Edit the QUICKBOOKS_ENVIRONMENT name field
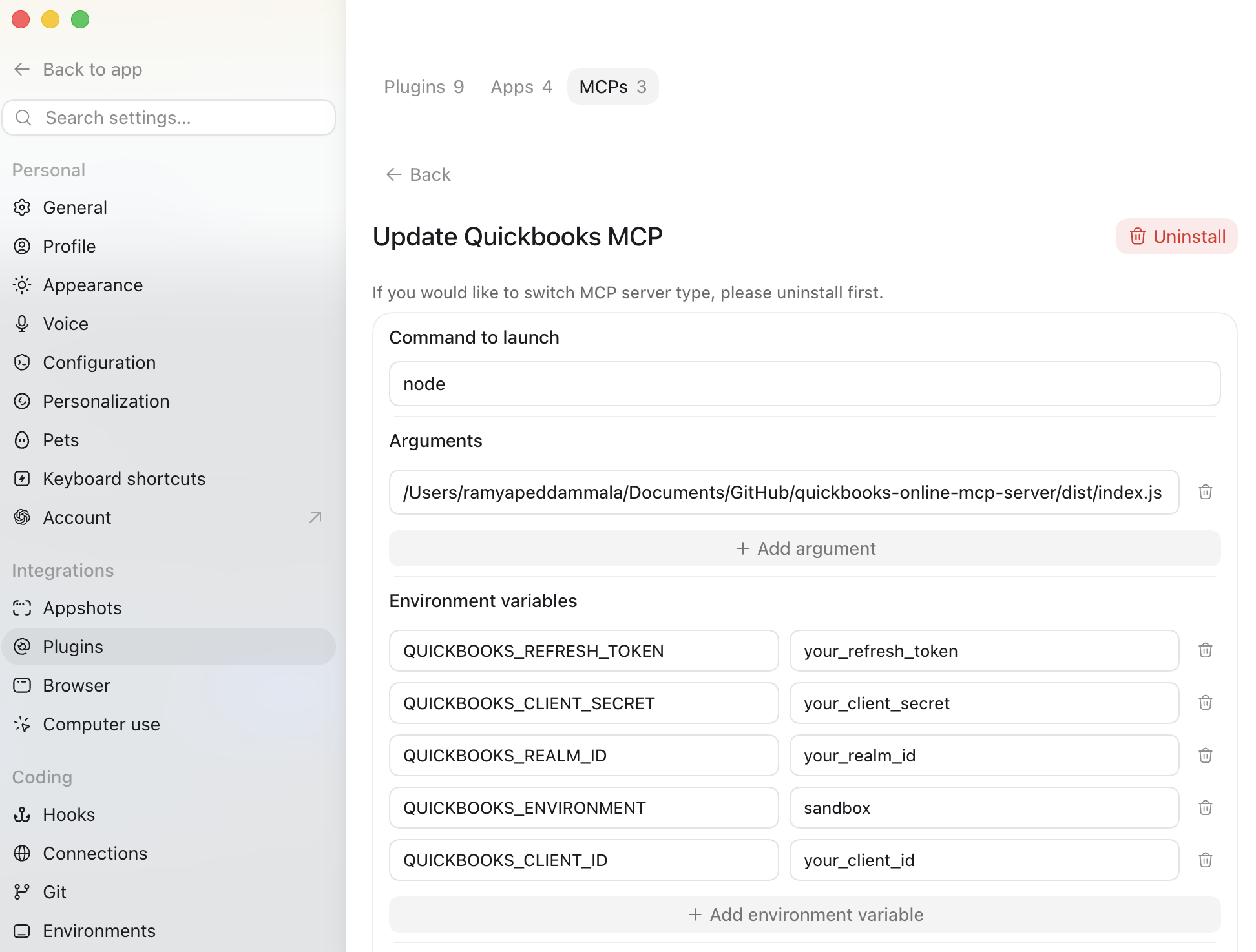This screenshot has height=952, width=1256. tap(584, 807)
